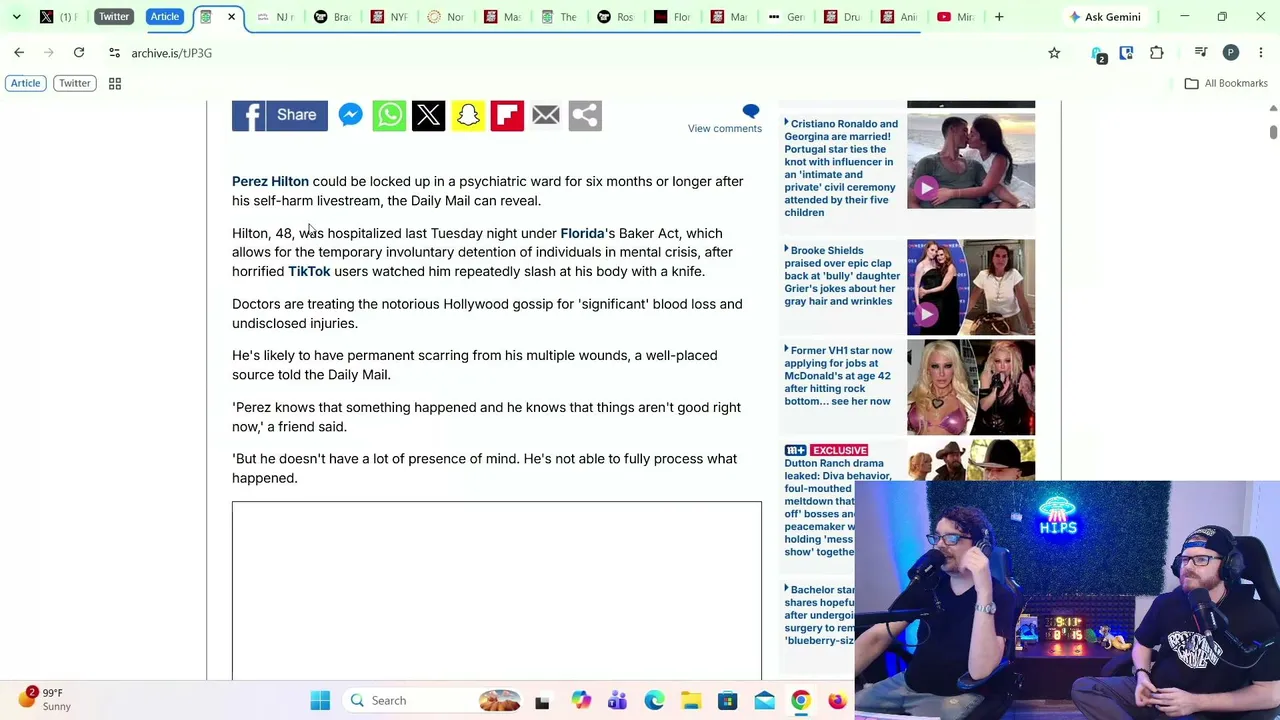Switch to the YouTube tab
Image resolution: width=1280 pixels, height=720 pixels.
pos(955,17)
